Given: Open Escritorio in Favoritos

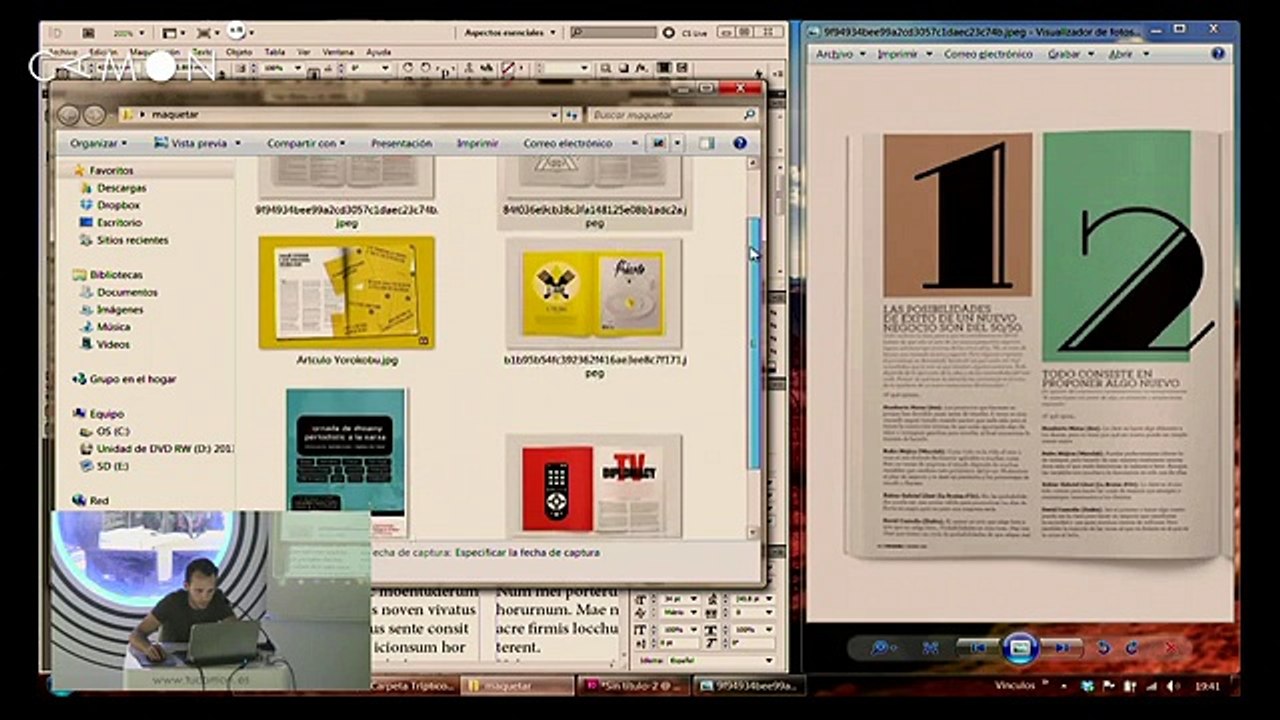Looking at the screenshot, I should 119,223.
